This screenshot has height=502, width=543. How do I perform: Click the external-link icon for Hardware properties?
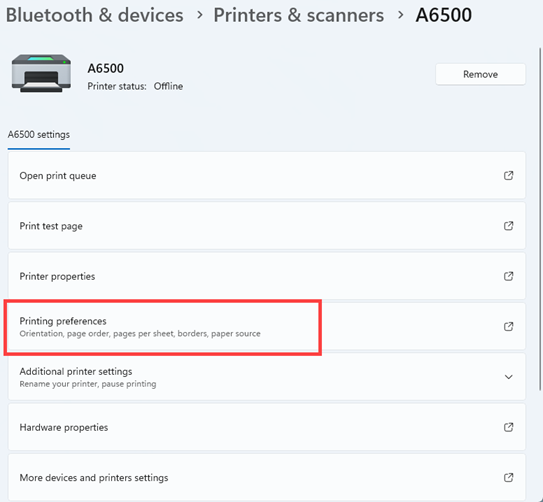click(508, 427)
